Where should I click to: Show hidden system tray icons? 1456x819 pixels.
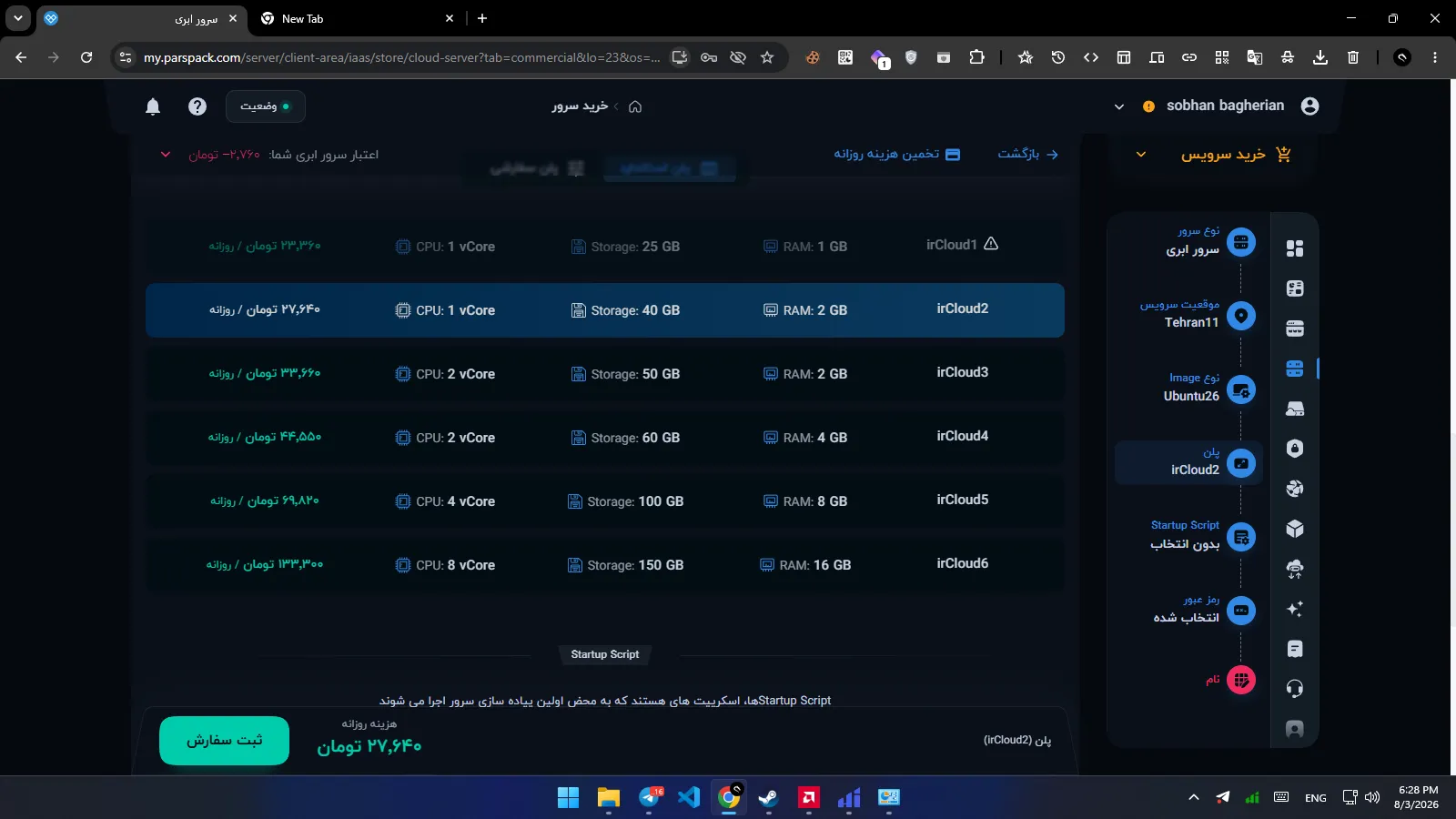(1194, 798)
